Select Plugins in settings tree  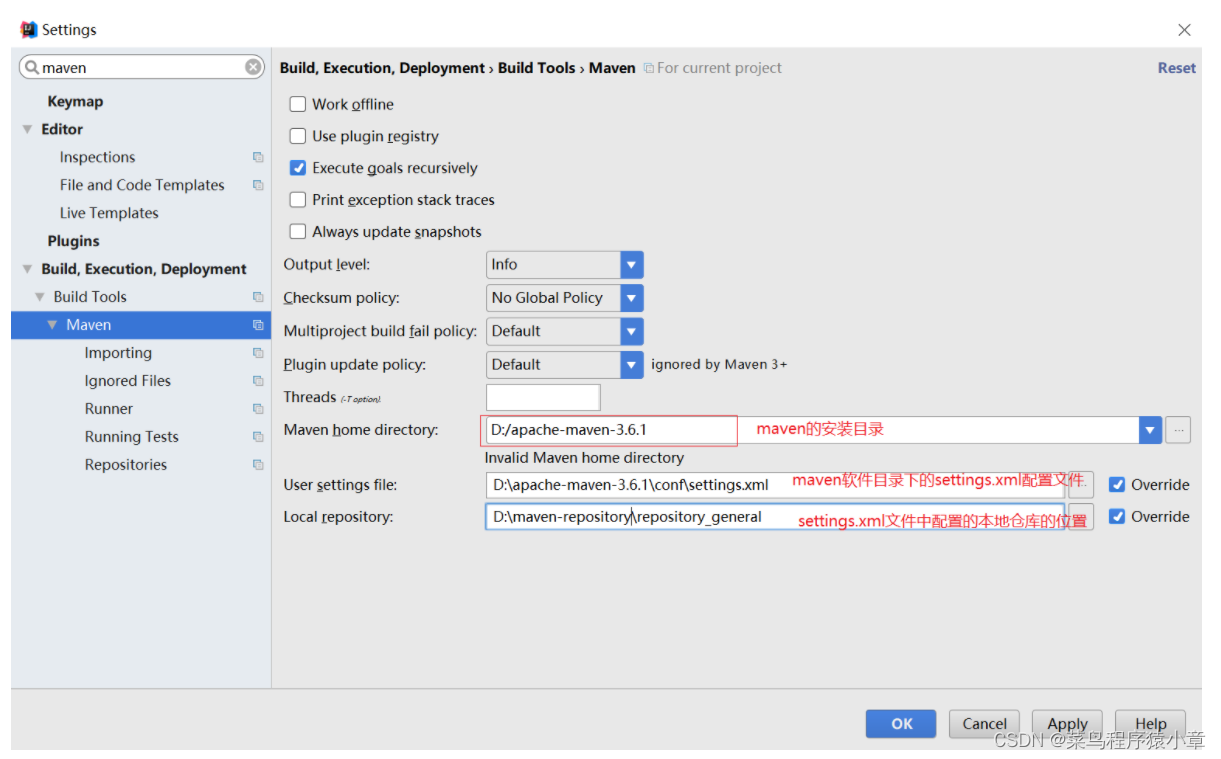pyautogui.click(x=73, y=241)
